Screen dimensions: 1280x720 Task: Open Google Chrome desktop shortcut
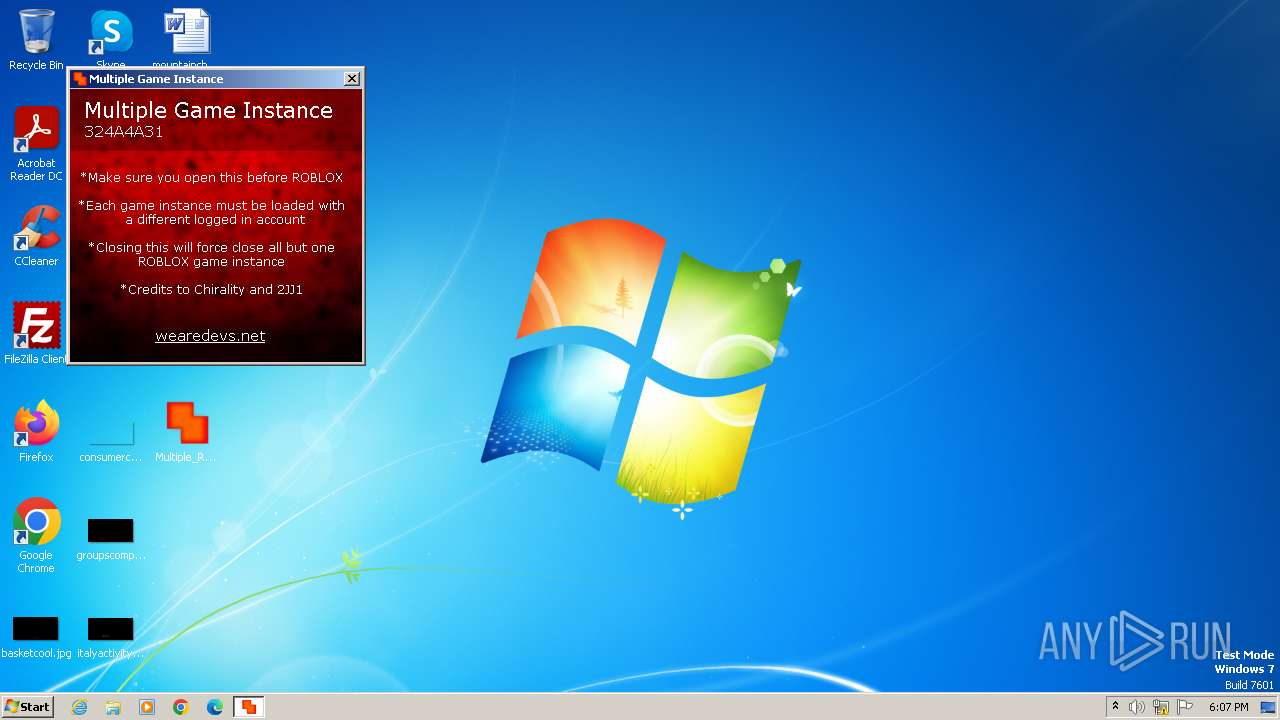click(36, 535)
